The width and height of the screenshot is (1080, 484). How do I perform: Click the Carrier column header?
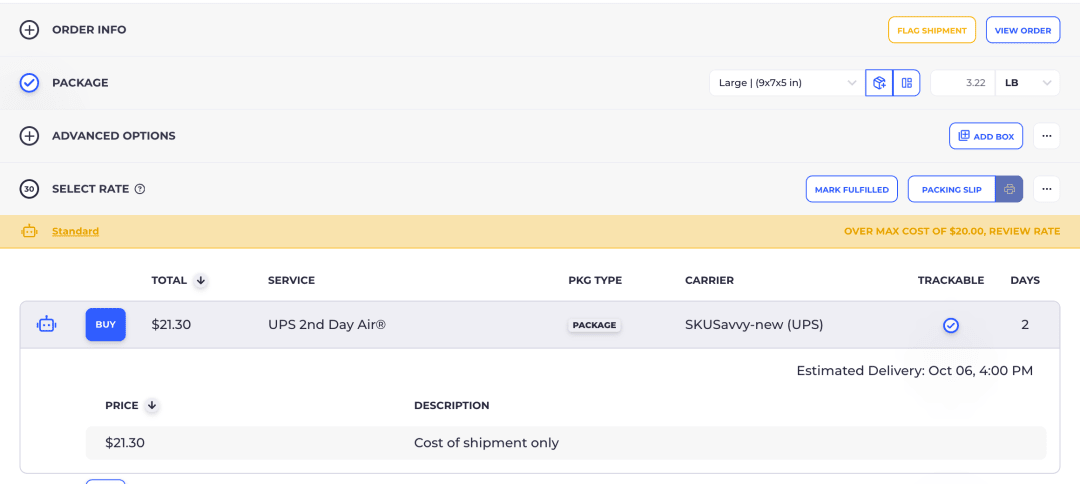coord(709,280)
